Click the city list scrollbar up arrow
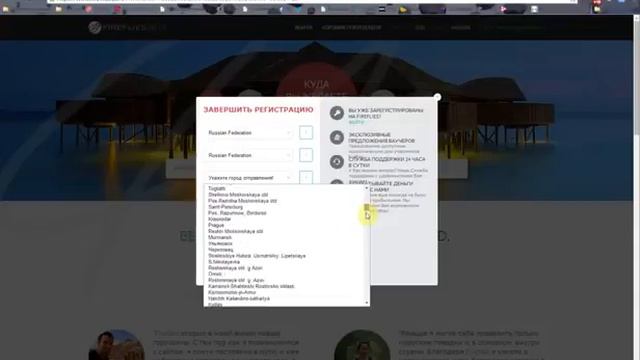The height and width of the screenshot is (360, 640). click(367, 188)
